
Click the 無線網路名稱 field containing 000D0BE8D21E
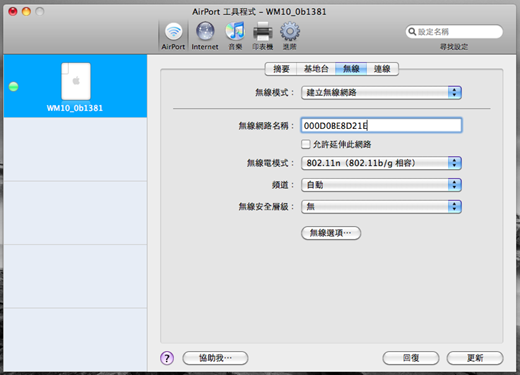click(381, 125)
